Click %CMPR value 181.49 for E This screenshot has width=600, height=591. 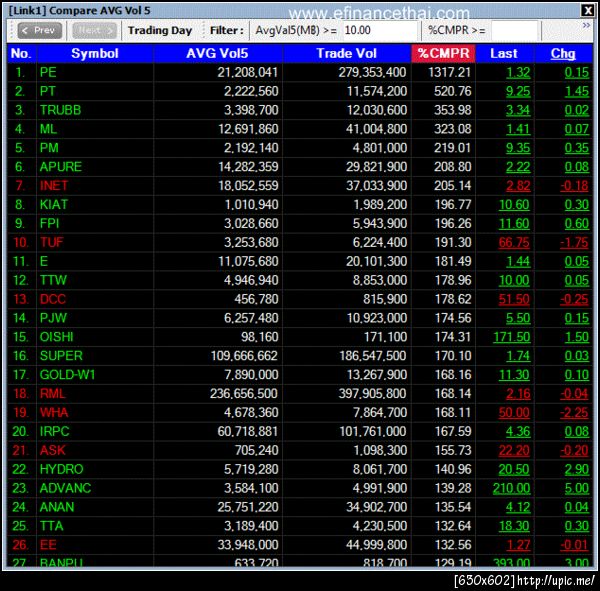pyautogui.click(x=453, y=261)
